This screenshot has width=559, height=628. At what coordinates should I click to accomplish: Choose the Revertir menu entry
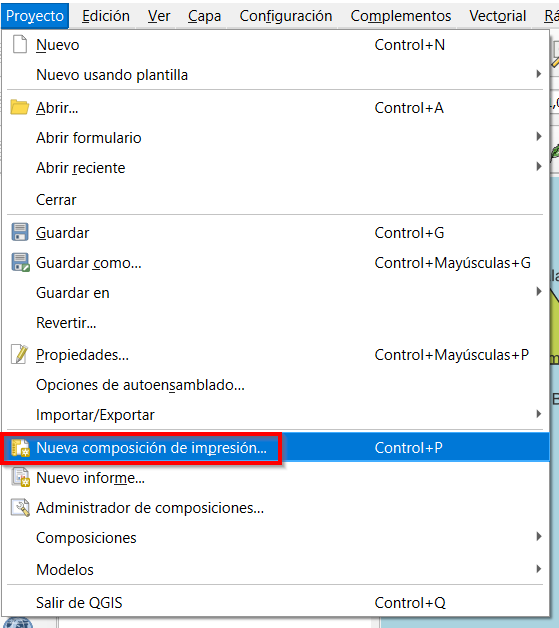(x=275, y=322)
